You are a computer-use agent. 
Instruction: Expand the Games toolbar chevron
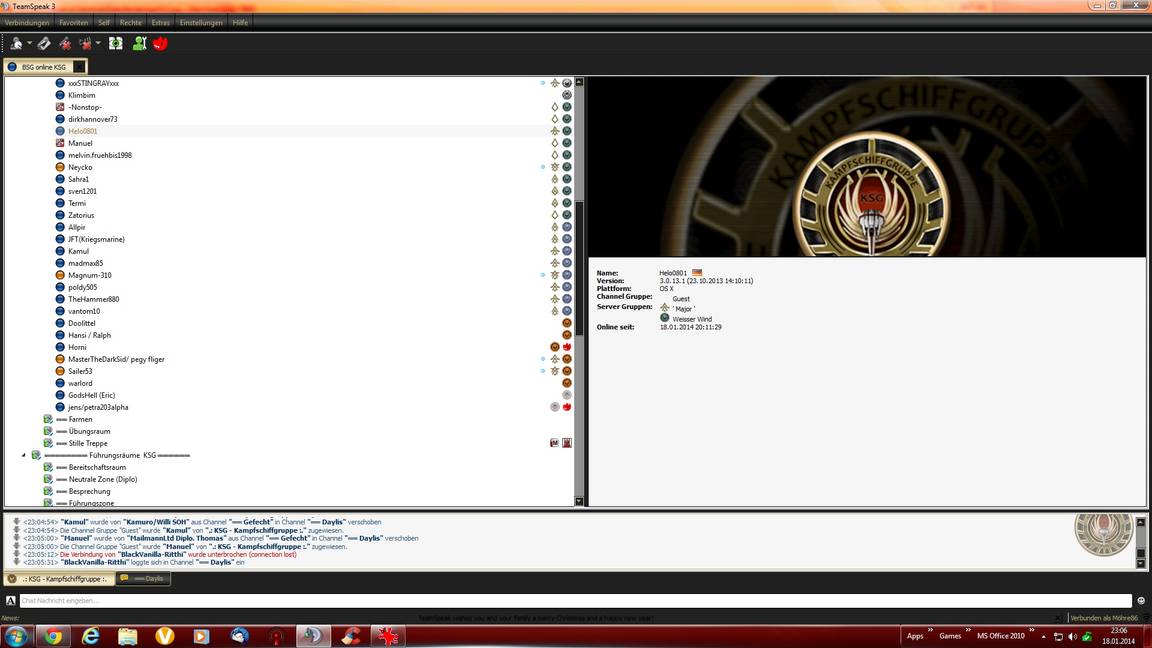tap(968, 630)
